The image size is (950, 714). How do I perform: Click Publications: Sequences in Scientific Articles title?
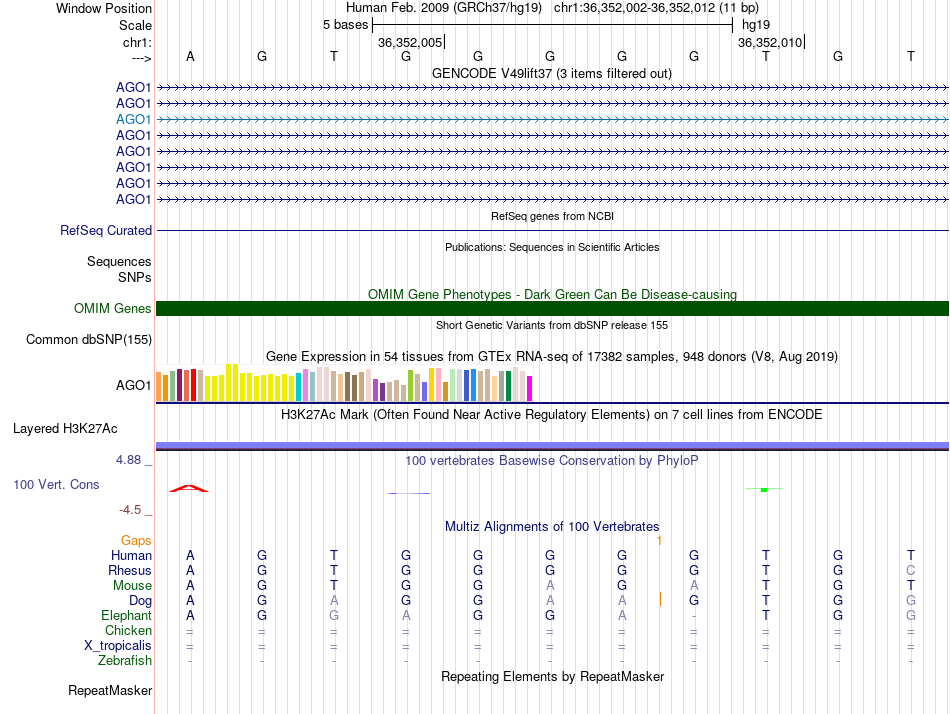click(x=552, y=247)
